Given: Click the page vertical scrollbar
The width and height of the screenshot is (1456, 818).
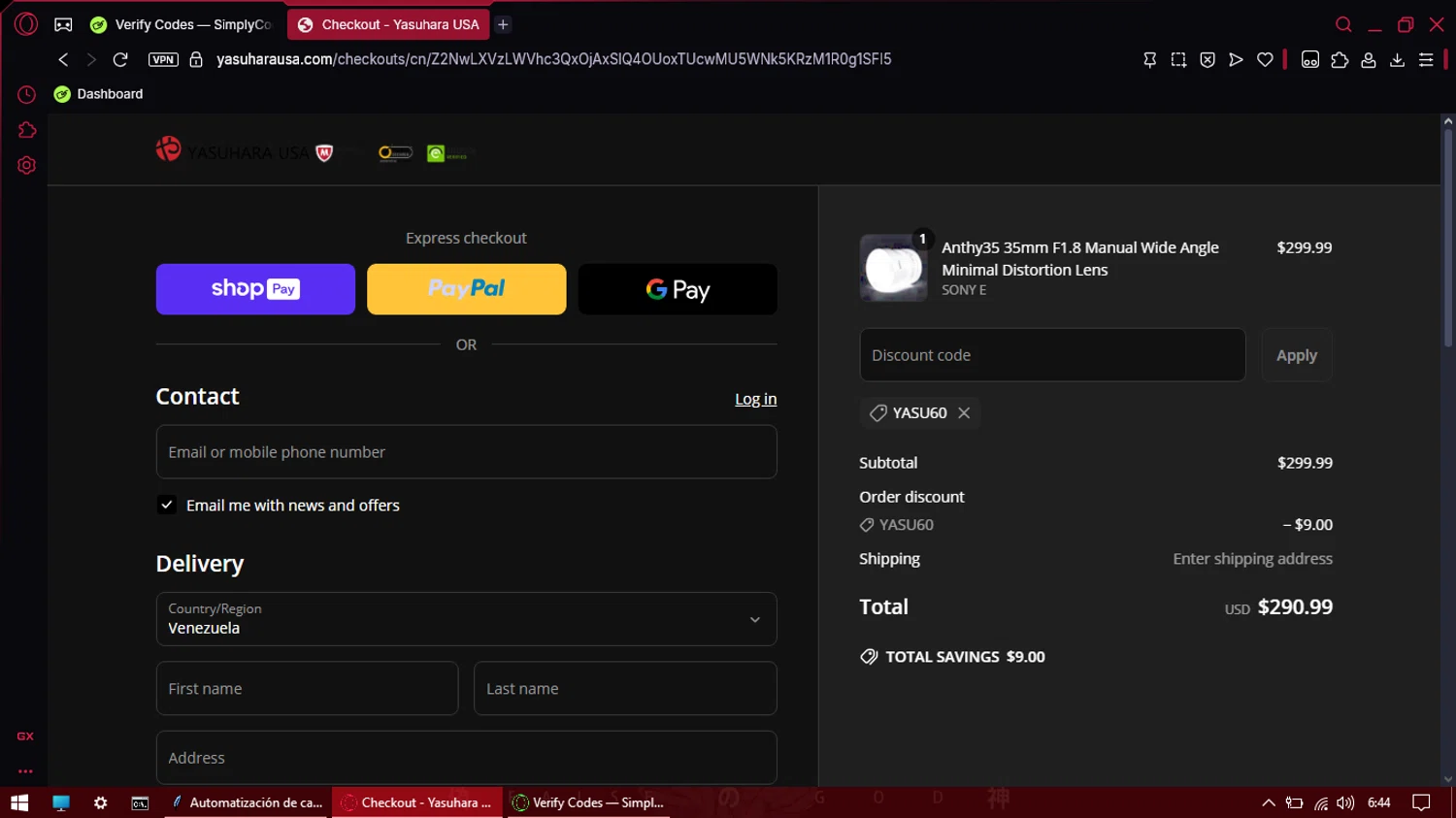Looking at the screenshot, I should [1448, 238].
